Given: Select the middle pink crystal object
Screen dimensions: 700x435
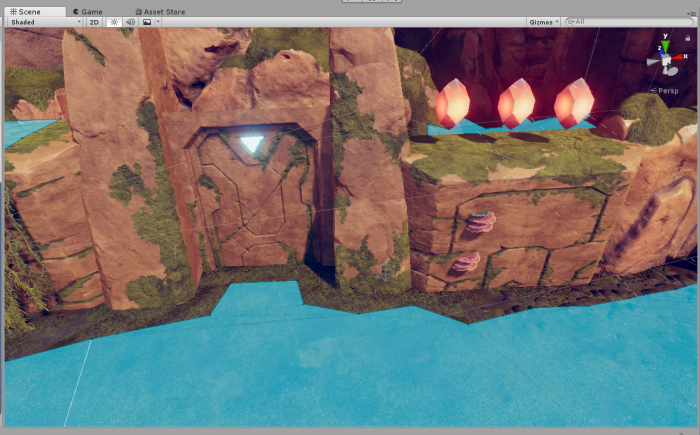Looking at the screenshot, I should [x=516, y=104].
